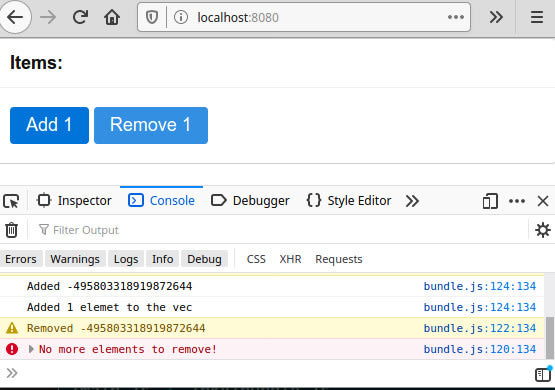Click the browser forward arrow
The image size is (555, 390).
[48, 17]
